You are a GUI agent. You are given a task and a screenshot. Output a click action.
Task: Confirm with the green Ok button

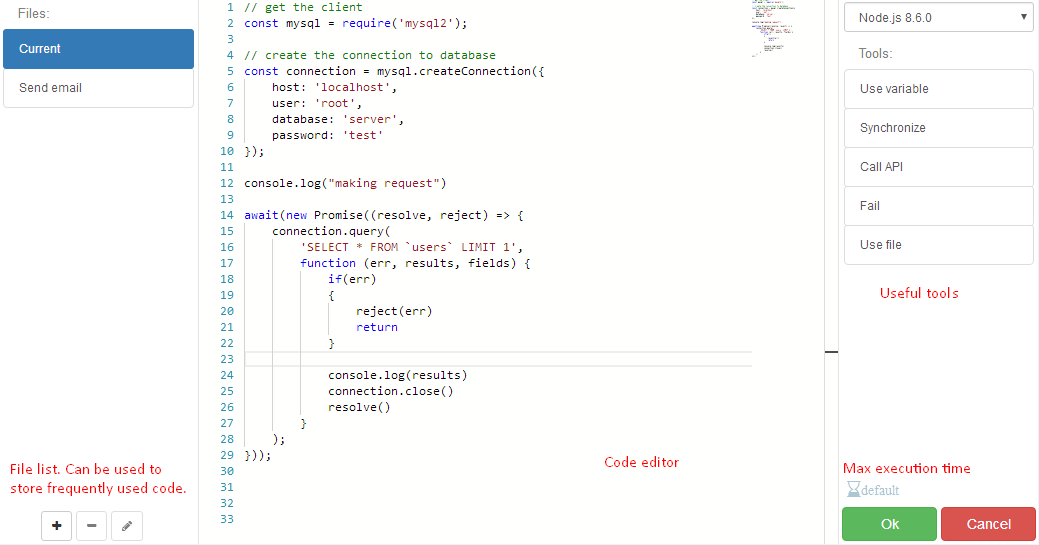pyautogui.click(x=889, y=524)
